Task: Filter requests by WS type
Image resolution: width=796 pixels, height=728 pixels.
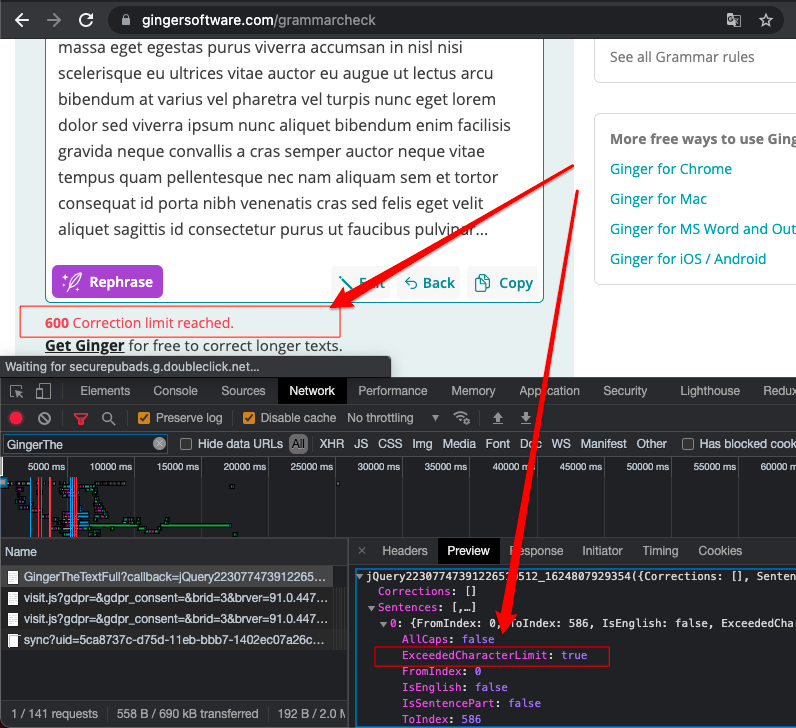Action: pos(560,444)
